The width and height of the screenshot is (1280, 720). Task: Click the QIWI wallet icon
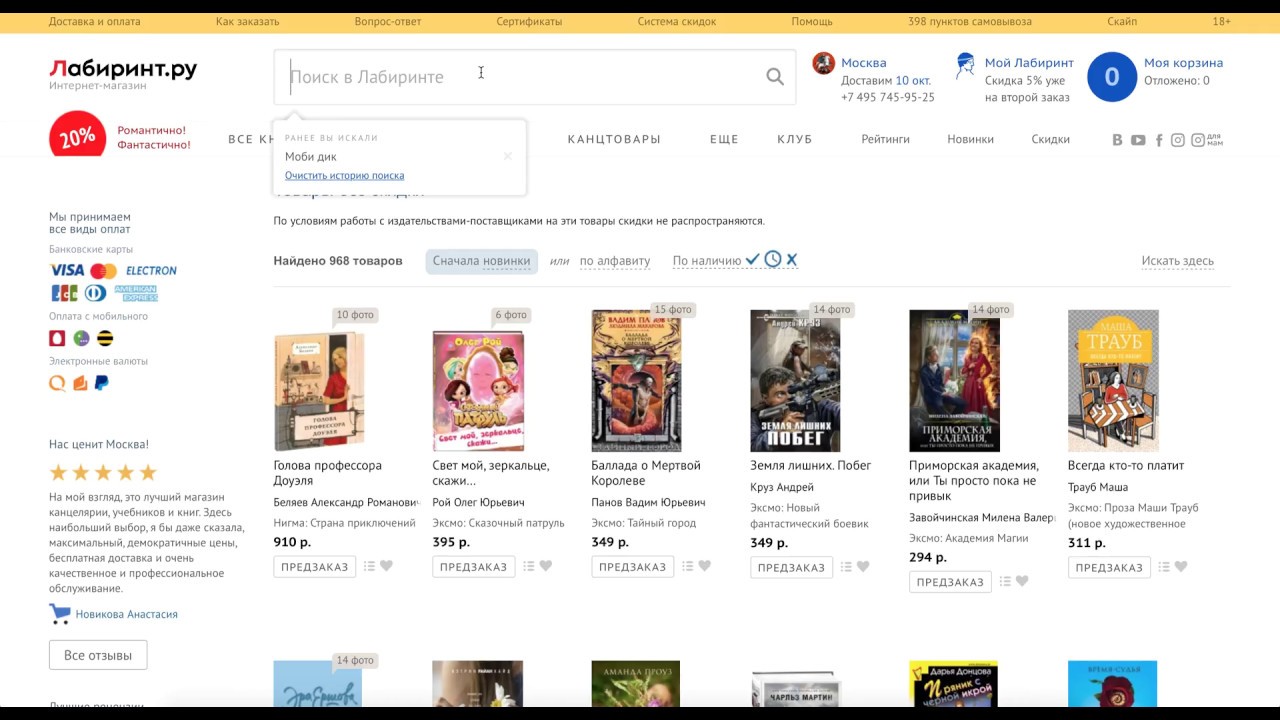[57, 383]
